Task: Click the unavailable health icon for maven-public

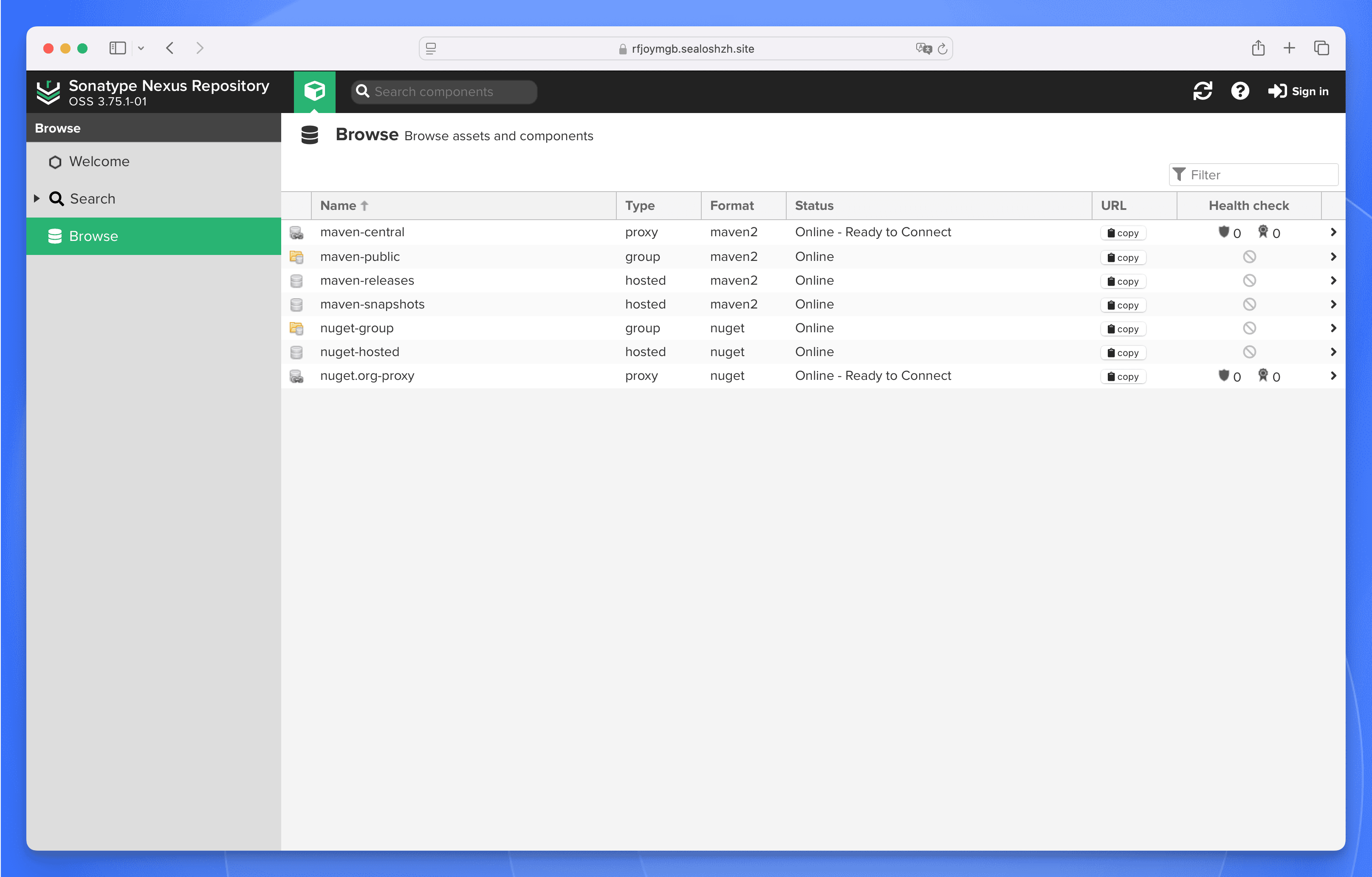Action: pos(1249,257)
